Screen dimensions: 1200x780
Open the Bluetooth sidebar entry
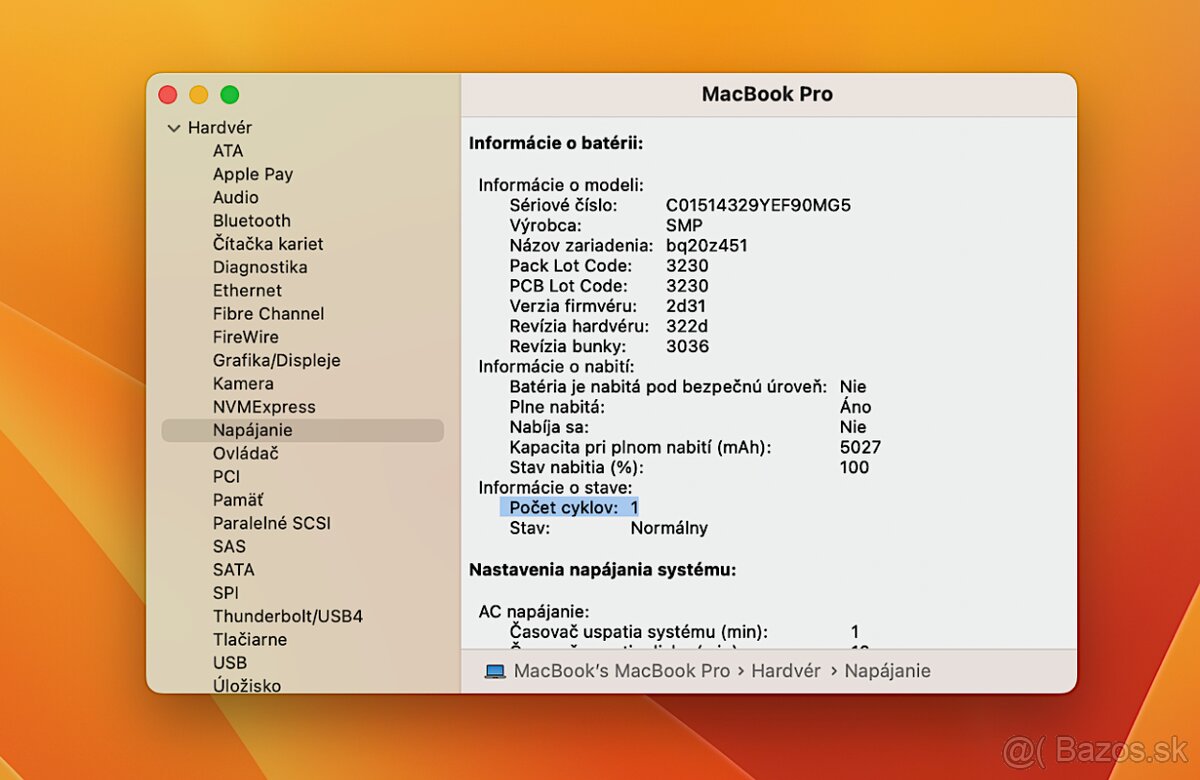[x=252, y=220]
